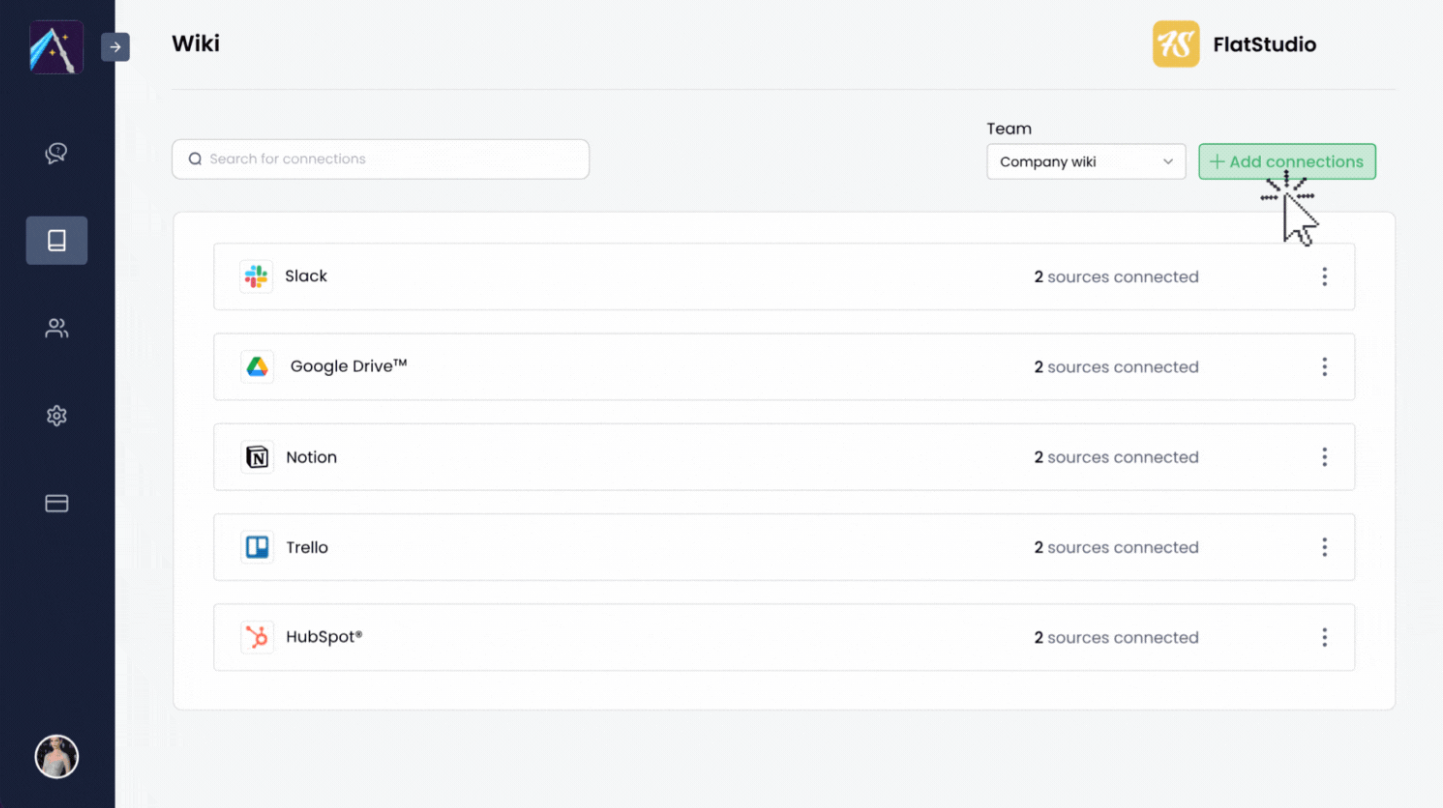Image resolution: width=1443 pixels, height=808 pixels.
Task: Click Slack's 2 sources connected text
Action: pos(1116,277)
